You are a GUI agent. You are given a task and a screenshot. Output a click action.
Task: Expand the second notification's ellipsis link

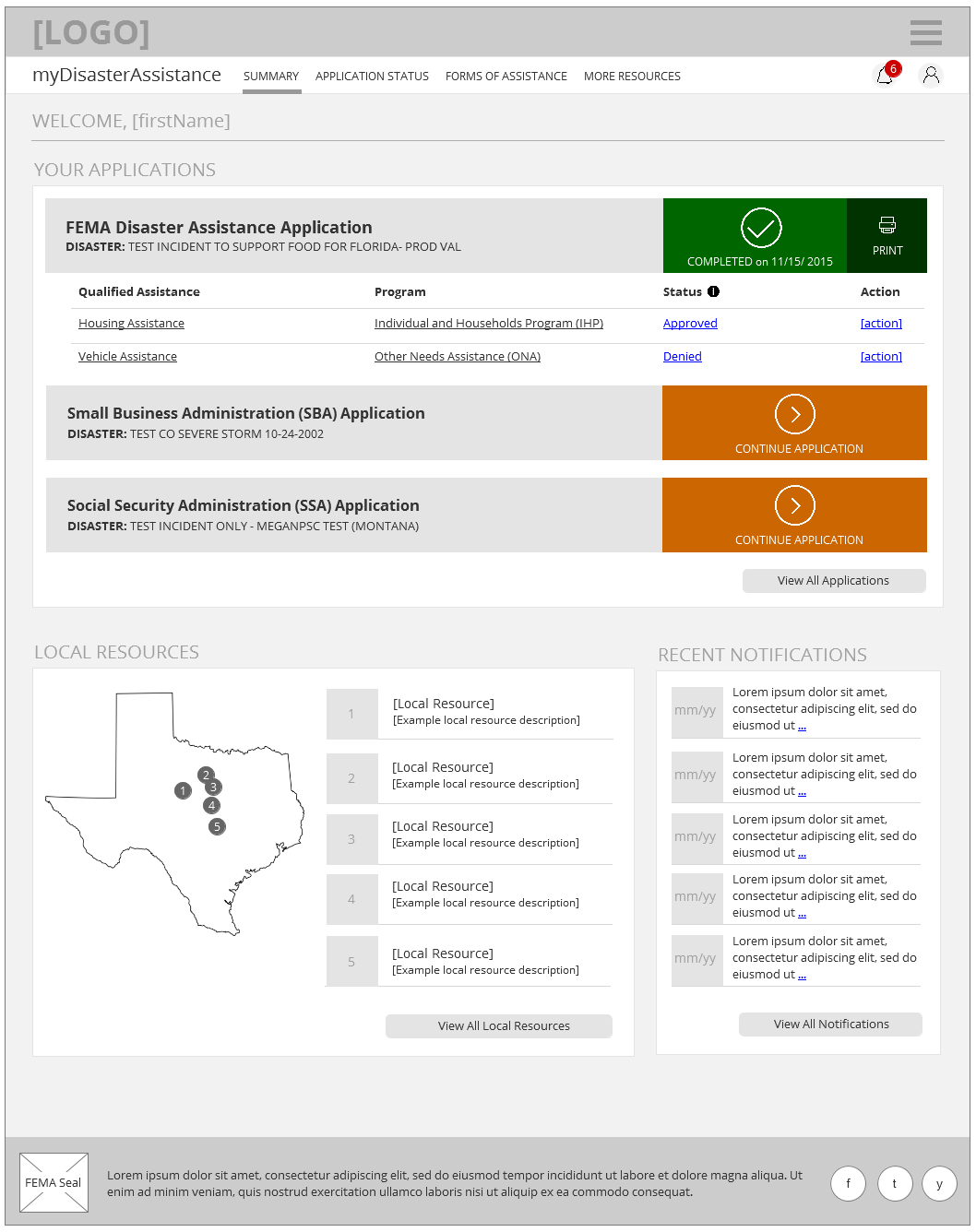(x=802, y=792)
